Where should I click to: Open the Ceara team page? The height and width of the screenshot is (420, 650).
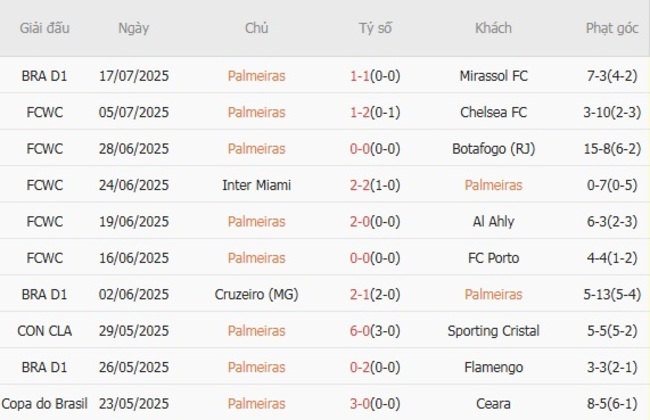pos(493,403)
